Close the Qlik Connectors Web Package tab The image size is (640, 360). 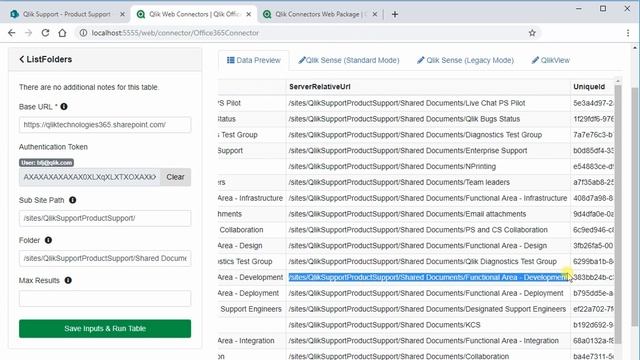pos(375,14)
